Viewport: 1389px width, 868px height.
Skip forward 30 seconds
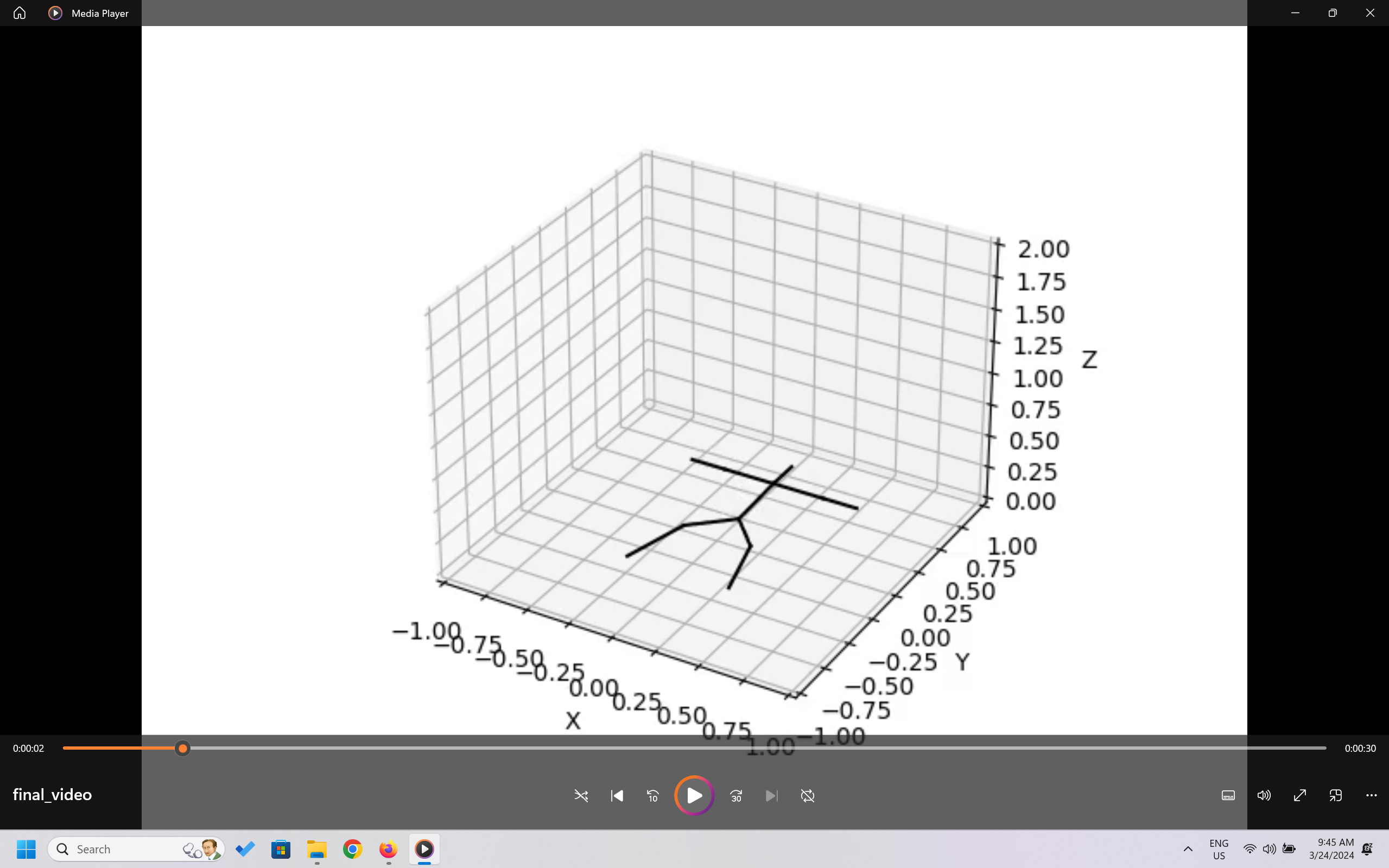tap(736, 796)
